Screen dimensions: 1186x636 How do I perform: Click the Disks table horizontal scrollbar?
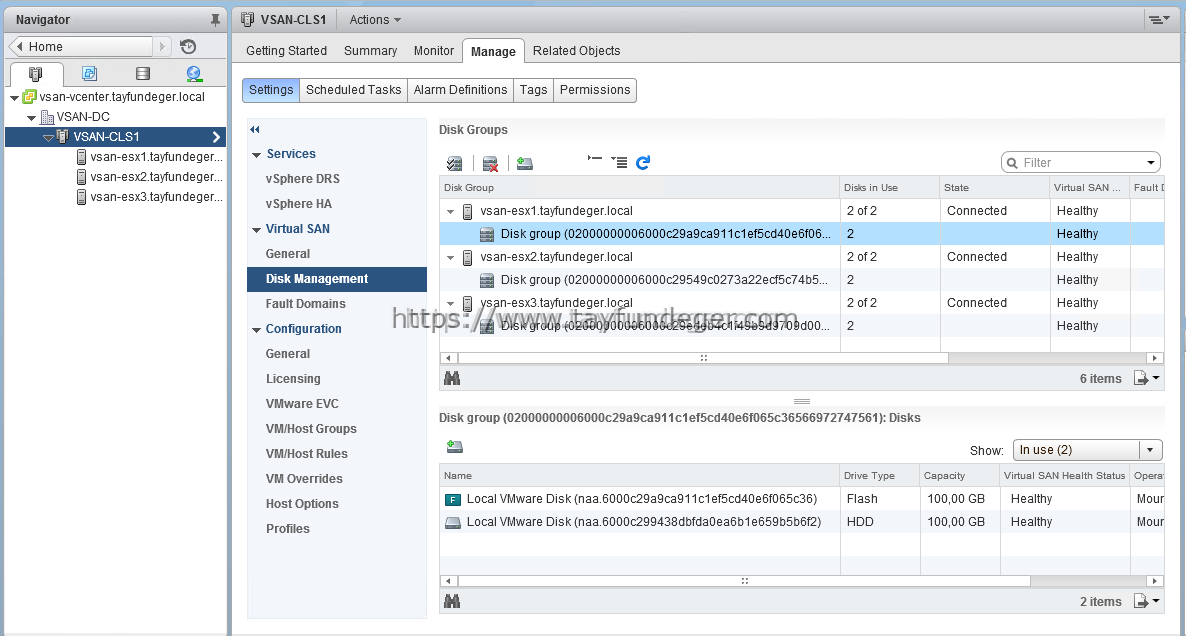click(x=744, y=581)
